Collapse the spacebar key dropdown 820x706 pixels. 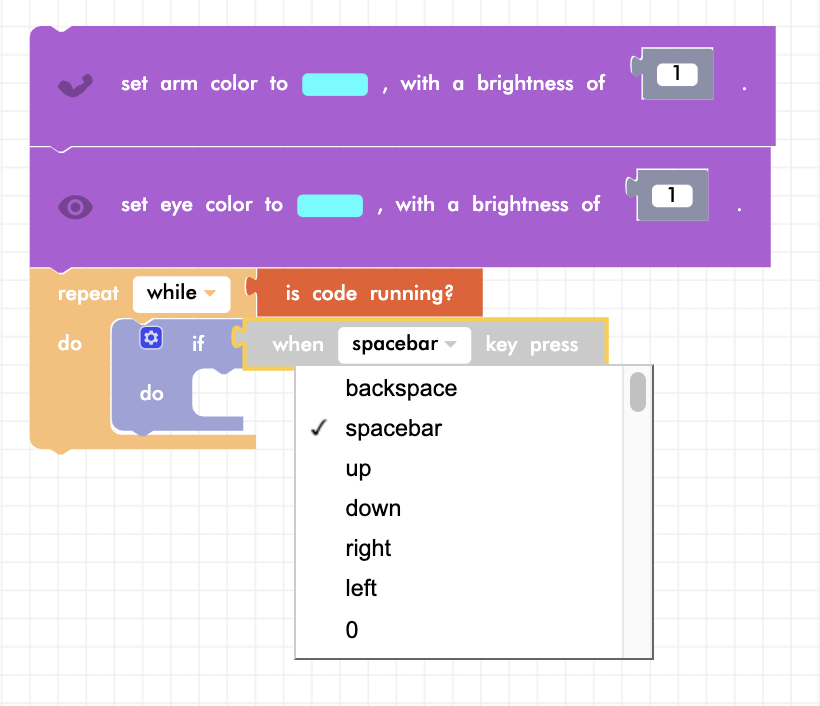coord(404,345)
